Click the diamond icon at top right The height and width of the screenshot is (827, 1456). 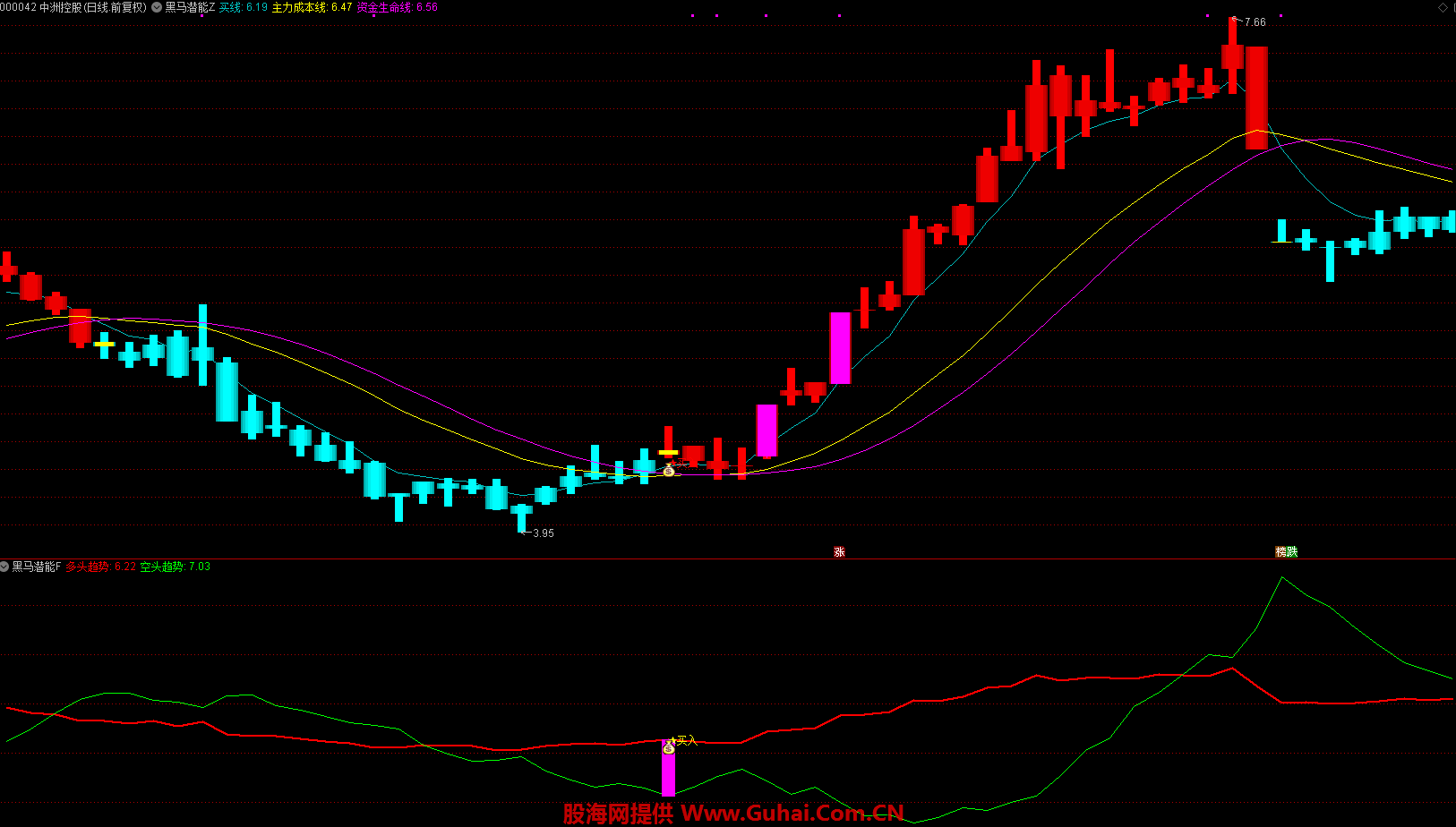[x=1443, y=7]
